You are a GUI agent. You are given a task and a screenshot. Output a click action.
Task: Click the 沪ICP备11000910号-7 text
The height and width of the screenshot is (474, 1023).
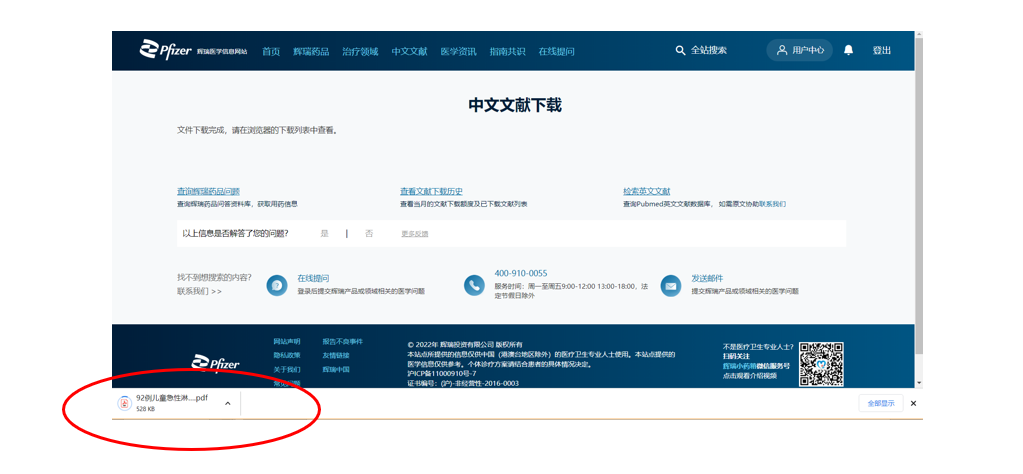tap(442, 374)
